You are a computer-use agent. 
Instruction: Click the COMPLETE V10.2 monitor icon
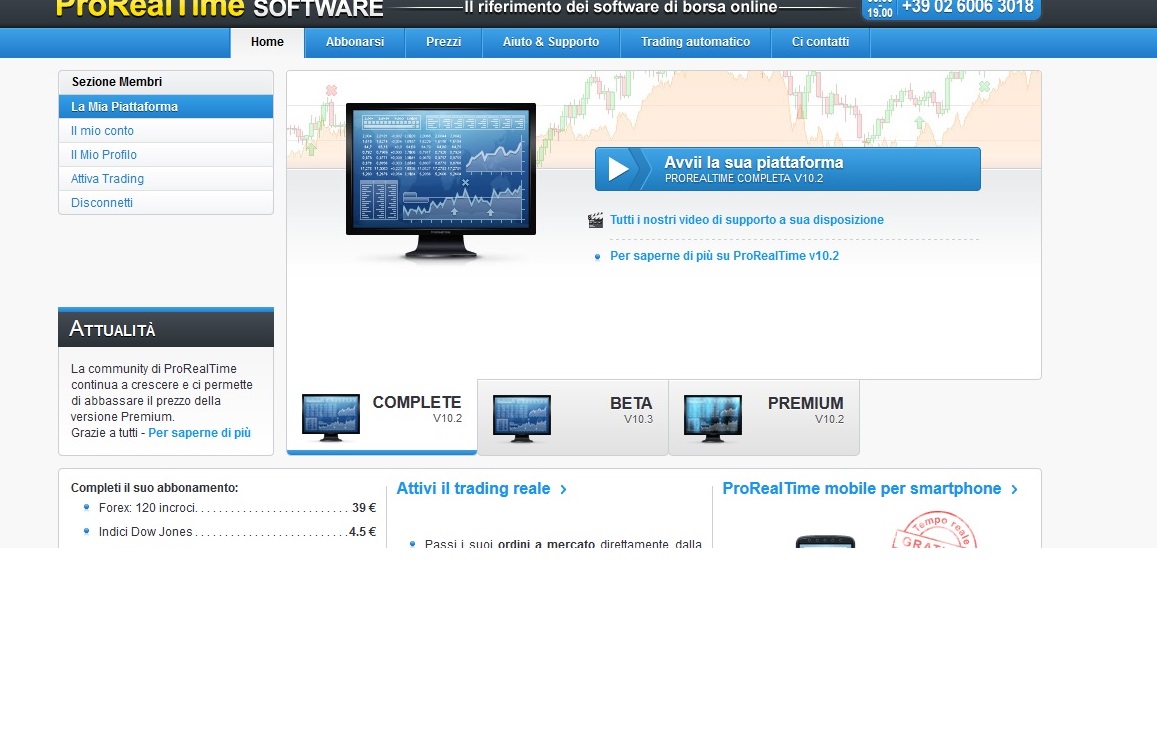[331, 418]
